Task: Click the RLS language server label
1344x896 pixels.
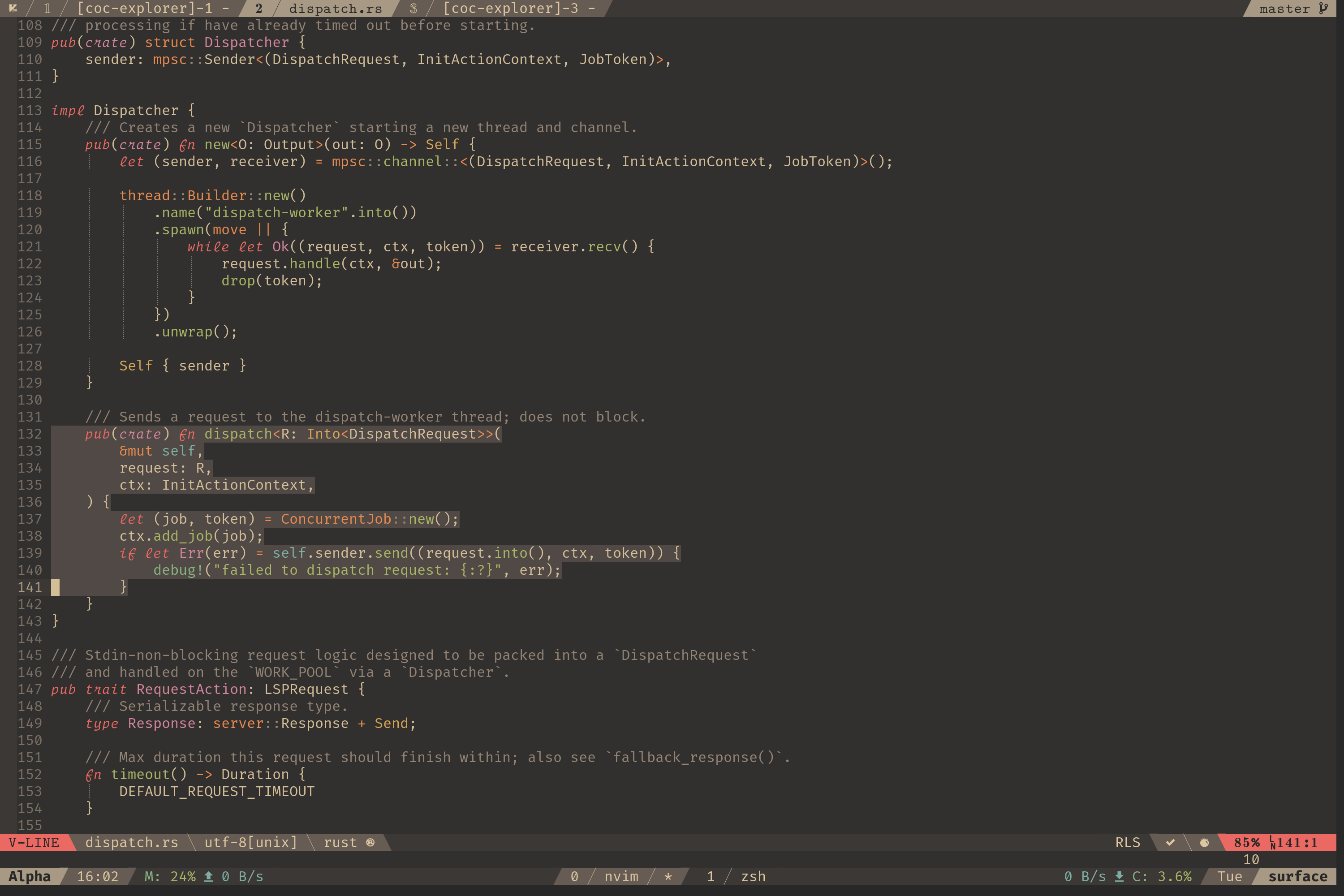Action: (x=1128, y=842)
